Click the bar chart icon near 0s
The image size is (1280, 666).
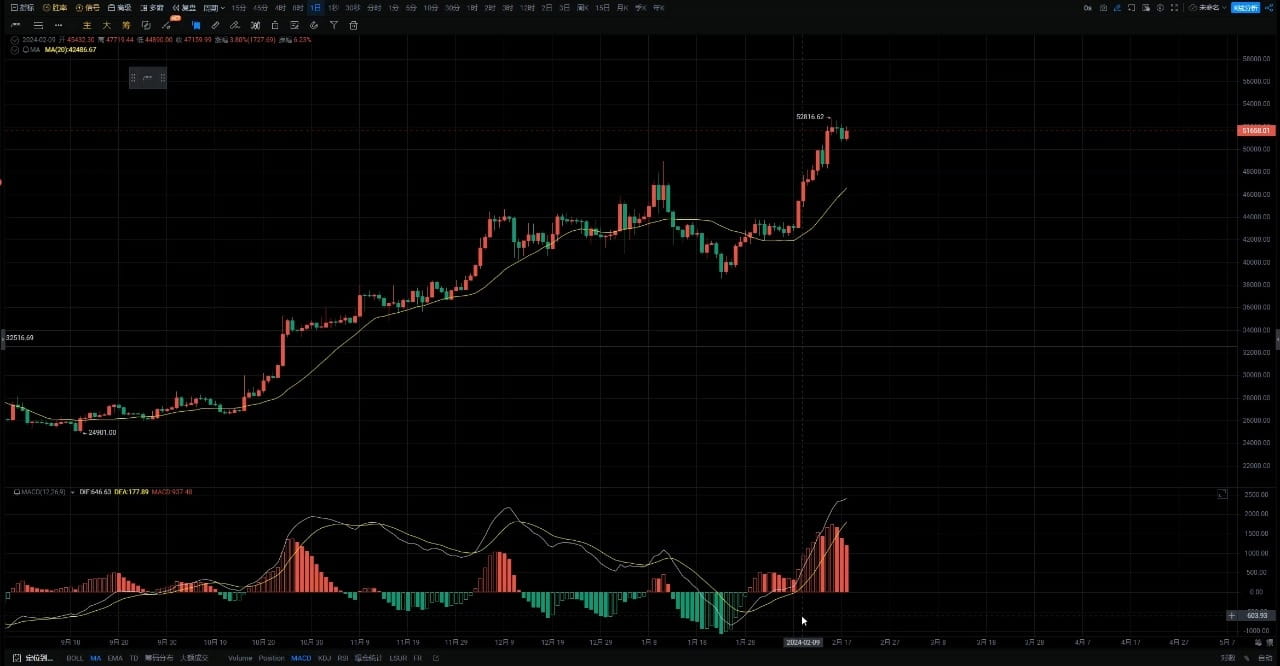(x=1103, y=8)
